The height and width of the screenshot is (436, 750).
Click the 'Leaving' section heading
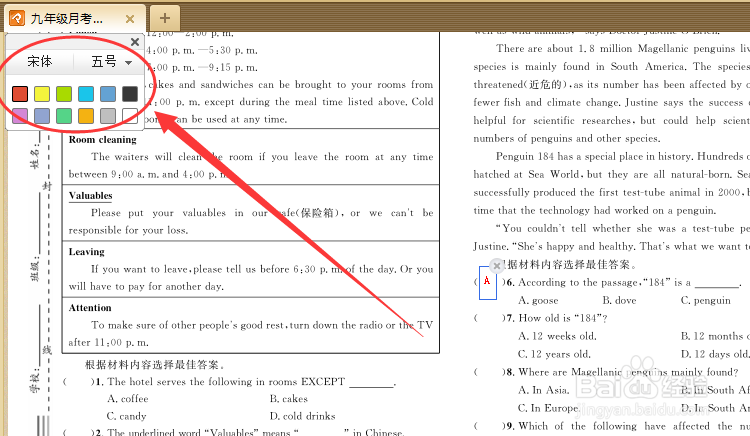[x=87, y=251]
